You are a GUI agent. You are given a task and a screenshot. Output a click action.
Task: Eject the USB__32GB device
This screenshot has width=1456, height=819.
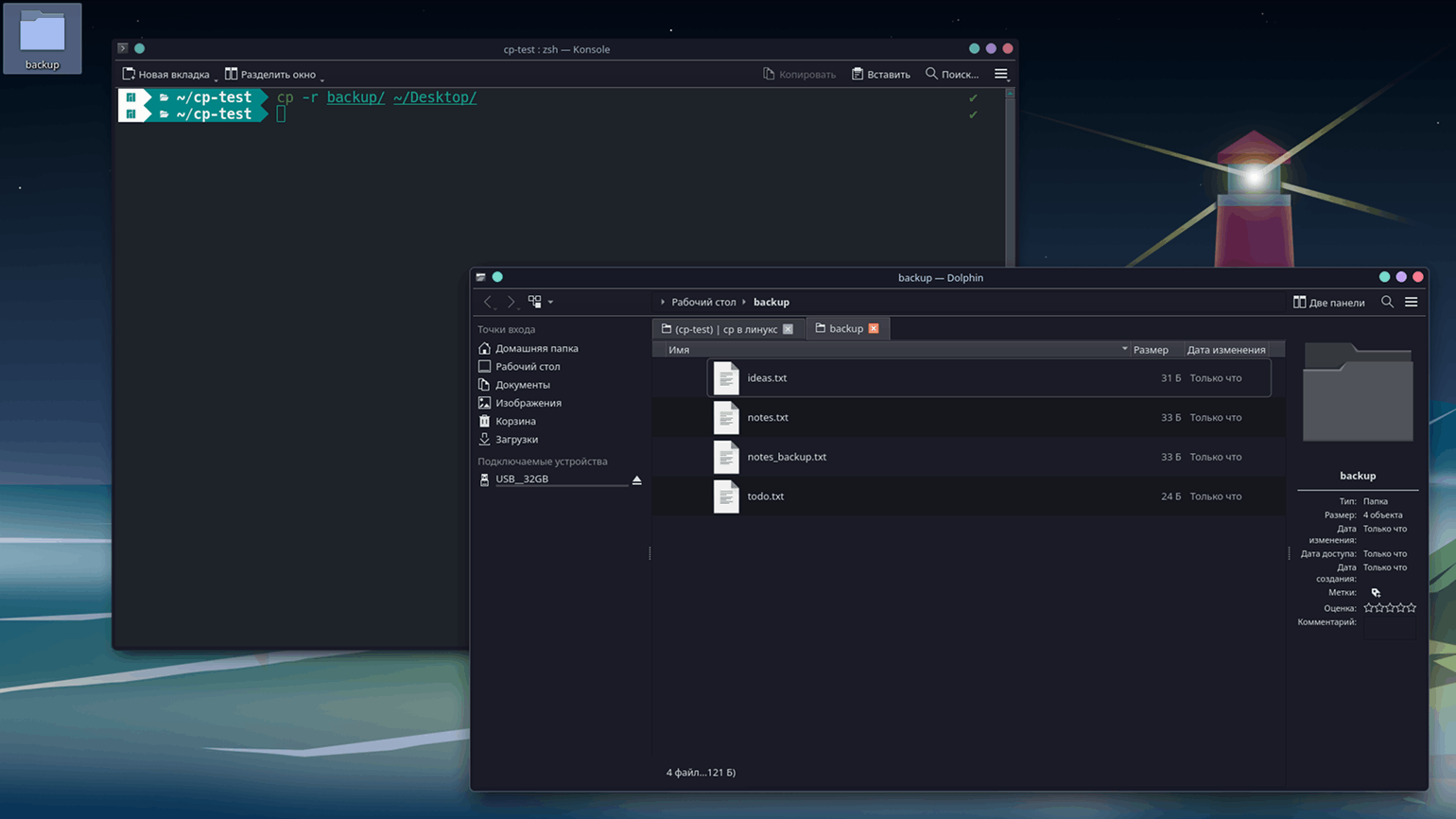637,479
